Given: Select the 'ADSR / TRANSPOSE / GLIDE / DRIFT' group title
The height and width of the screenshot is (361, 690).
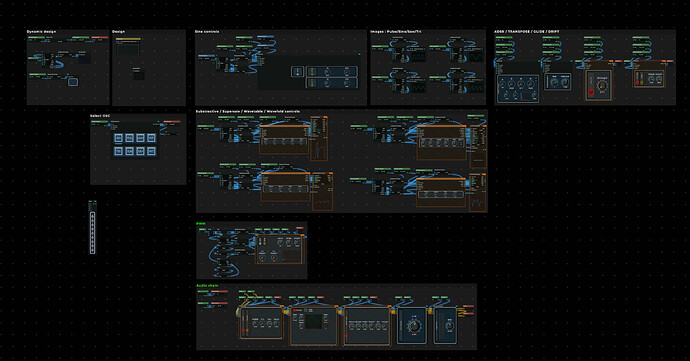Looking at the screenshot, I should tap(527, 32).
